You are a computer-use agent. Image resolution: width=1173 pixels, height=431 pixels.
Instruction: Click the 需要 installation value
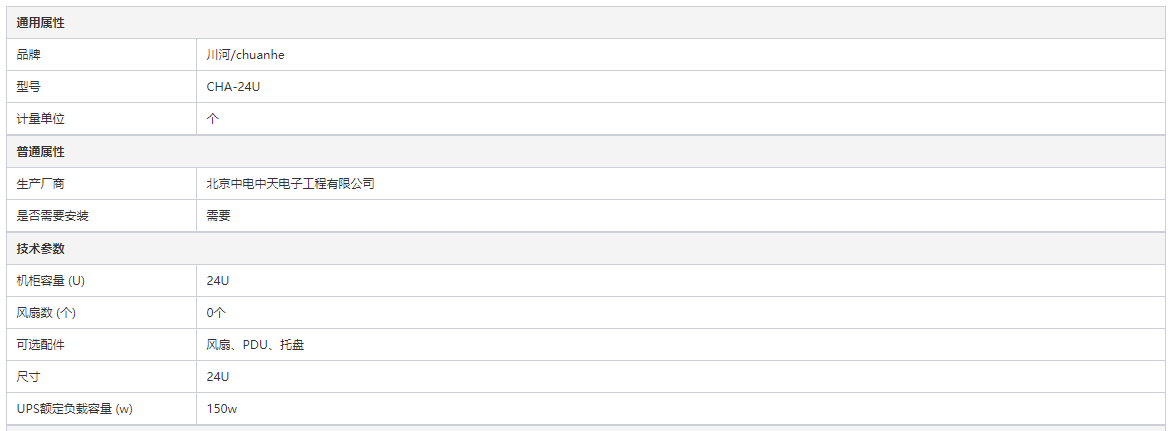[218, 216]
